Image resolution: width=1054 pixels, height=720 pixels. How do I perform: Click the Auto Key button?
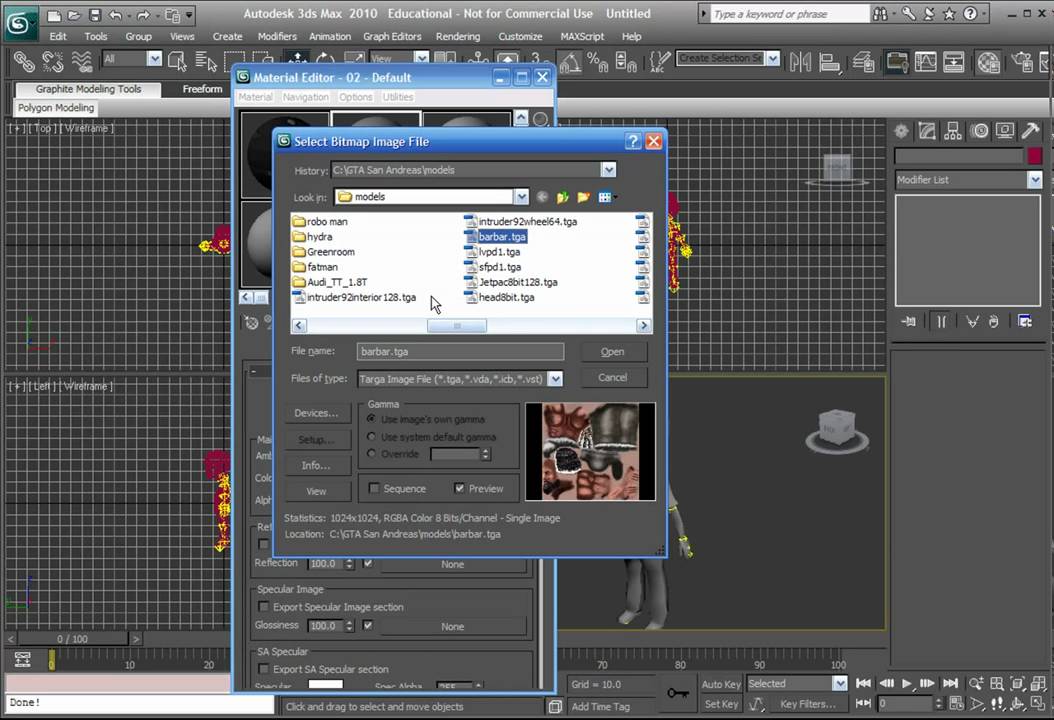pos(721,684)
